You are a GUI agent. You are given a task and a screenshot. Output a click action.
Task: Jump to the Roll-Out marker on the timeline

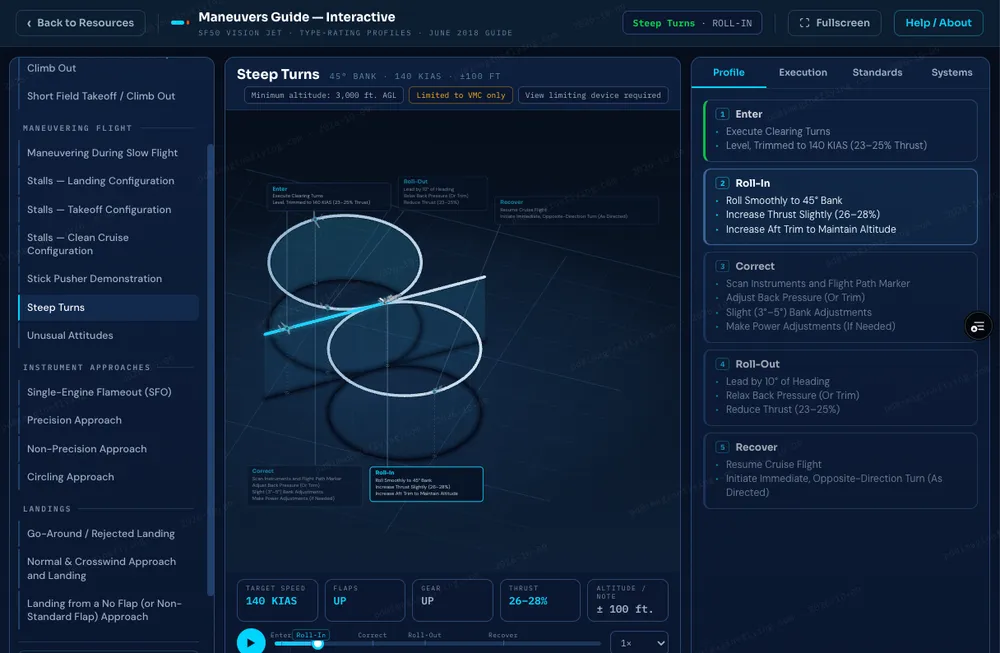point(424,635)
